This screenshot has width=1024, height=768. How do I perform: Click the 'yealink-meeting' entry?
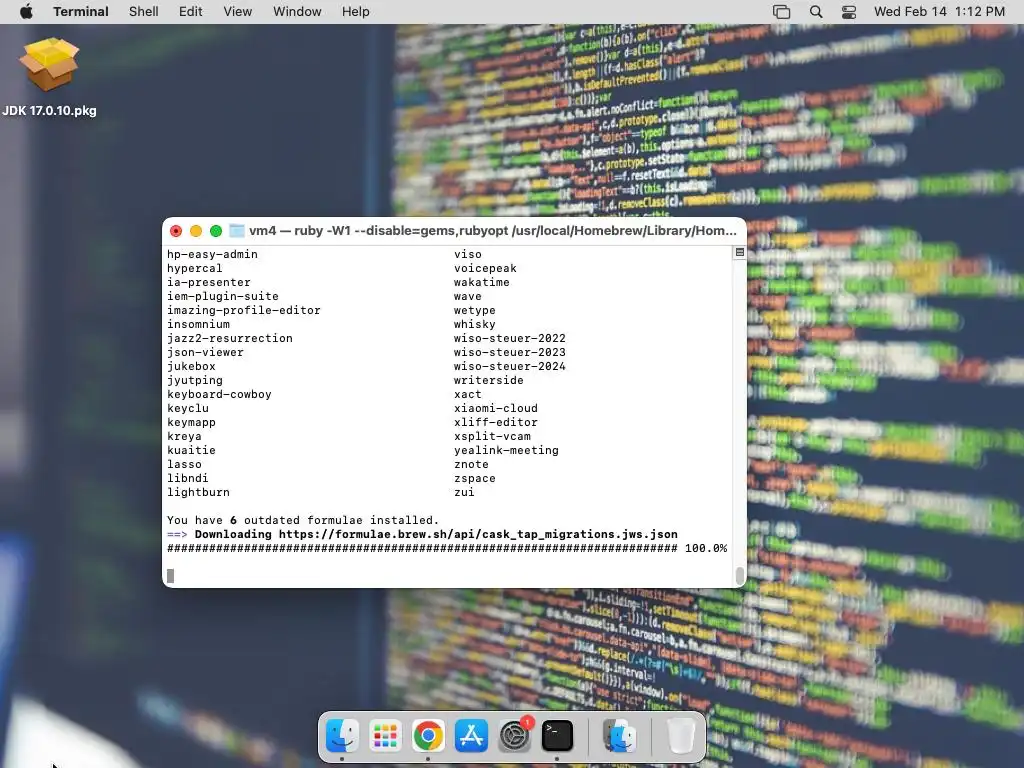click(x=506, y=451)
